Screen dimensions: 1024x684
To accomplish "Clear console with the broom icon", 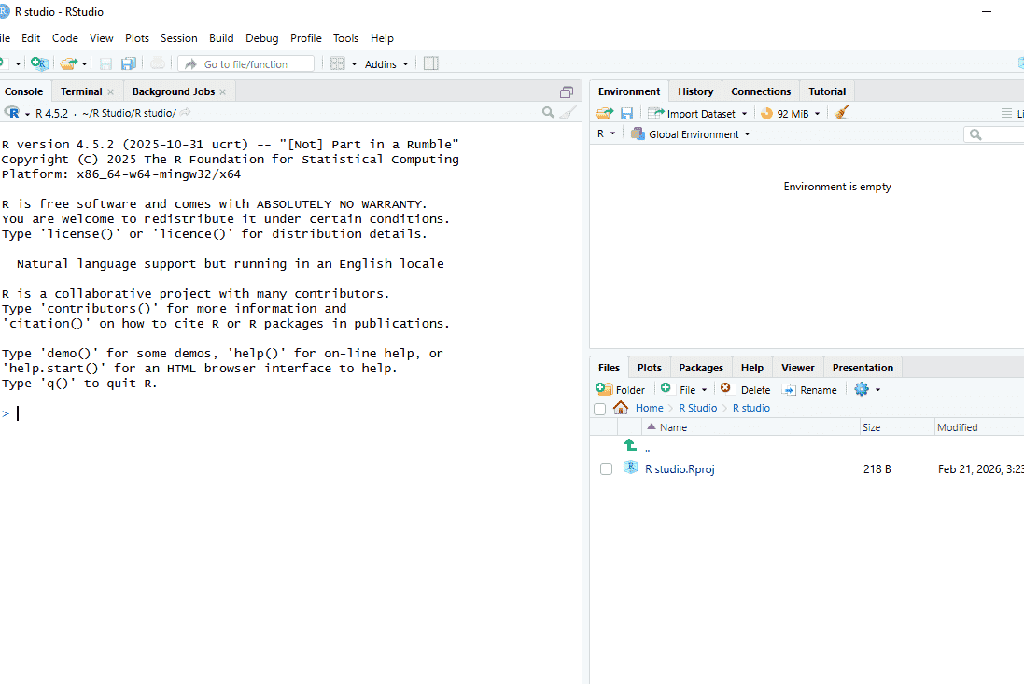I will pos(568,112).
